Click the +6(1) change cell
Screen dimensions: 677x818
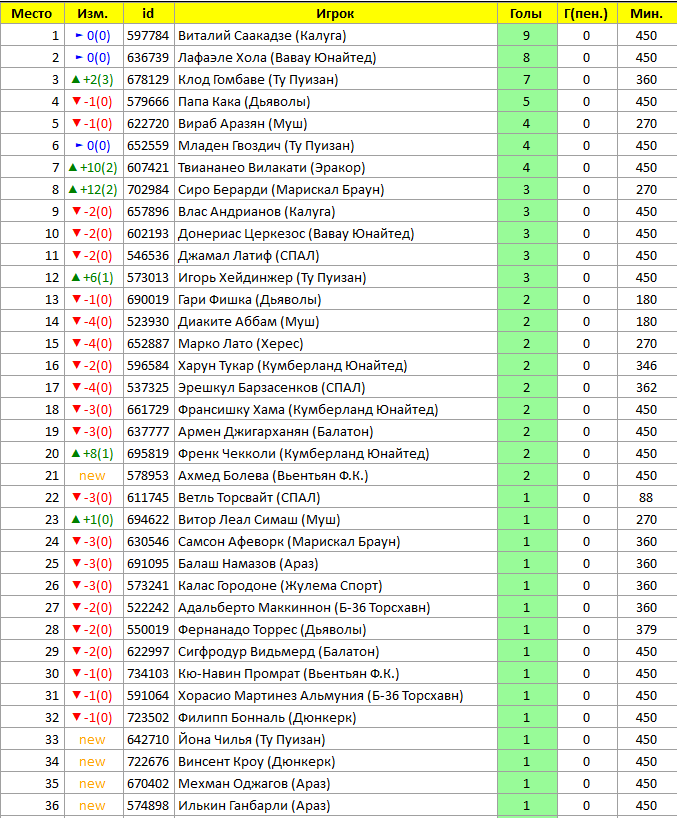pyautogui.click(x=93, y=278)
